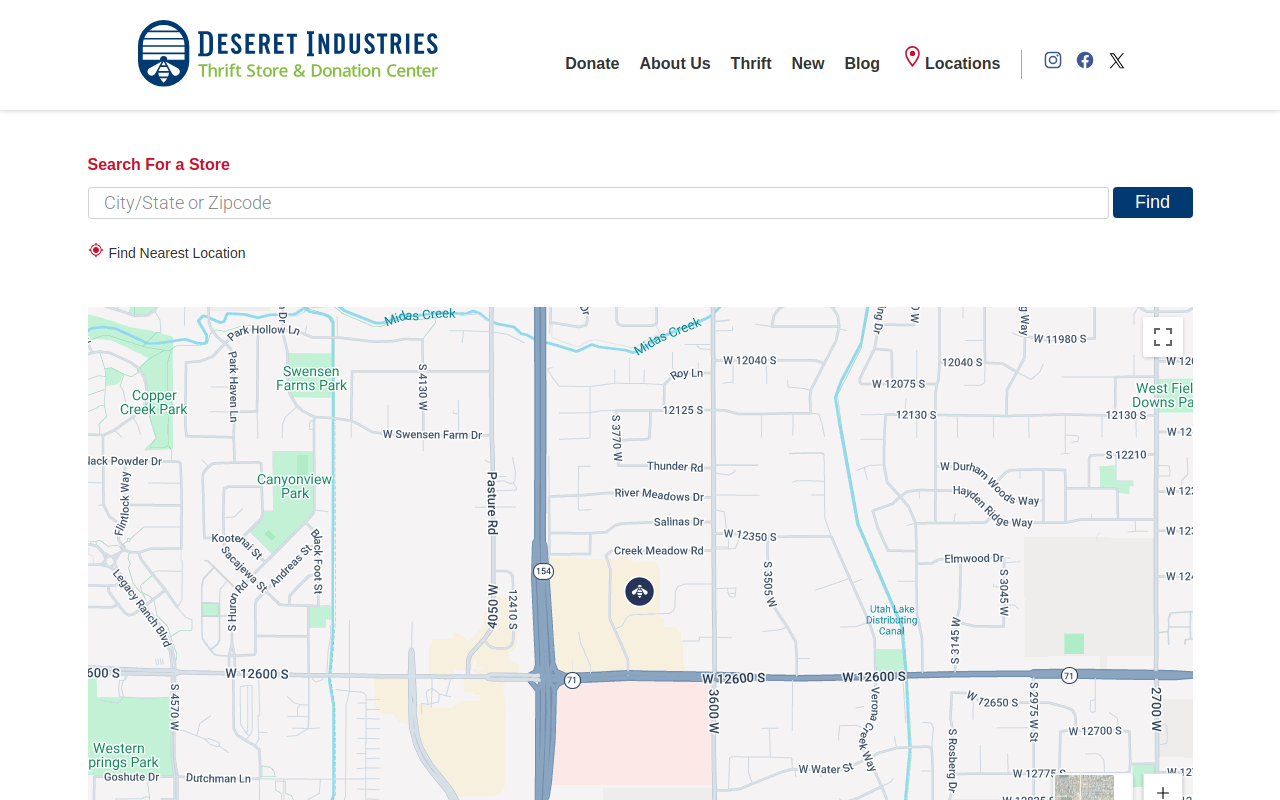Switch to satellite imagery thumbnail
1280x800 pixels.
(x=1085, y=787)
